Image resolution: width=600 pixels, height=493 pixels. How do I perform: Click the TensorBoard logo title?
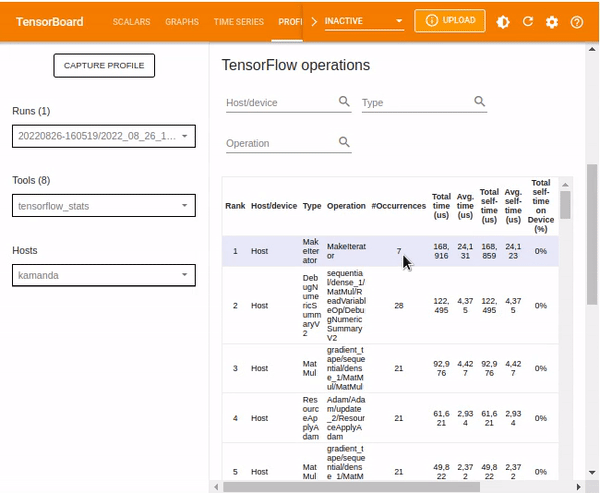[x=50, y=22]
